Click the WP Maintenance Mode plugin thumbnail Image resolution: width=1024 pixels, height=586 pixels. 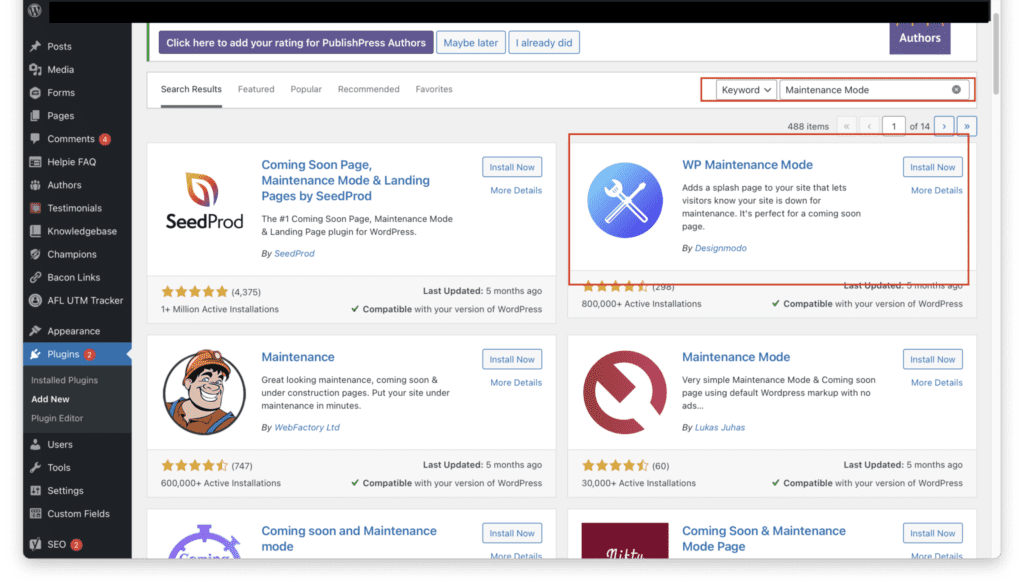[625, 200]
